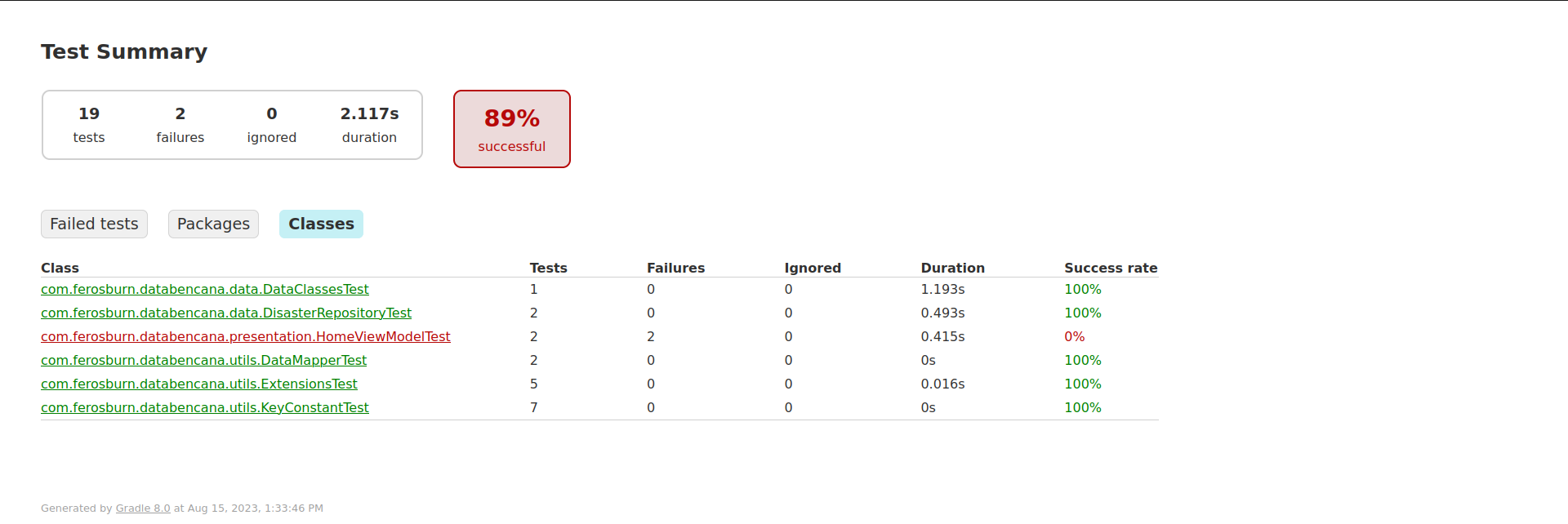Select the Classes tab
1568x524 pixels.
(x=320, y=224)
